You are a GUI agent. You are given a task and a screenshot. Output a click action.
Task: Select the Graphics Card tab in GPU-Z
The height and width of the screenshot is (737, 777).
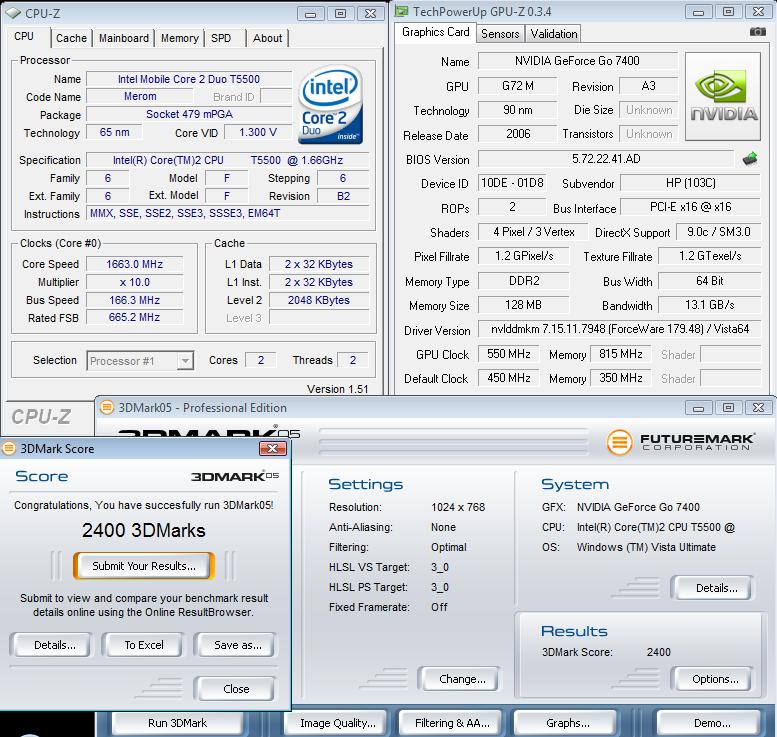436,32
